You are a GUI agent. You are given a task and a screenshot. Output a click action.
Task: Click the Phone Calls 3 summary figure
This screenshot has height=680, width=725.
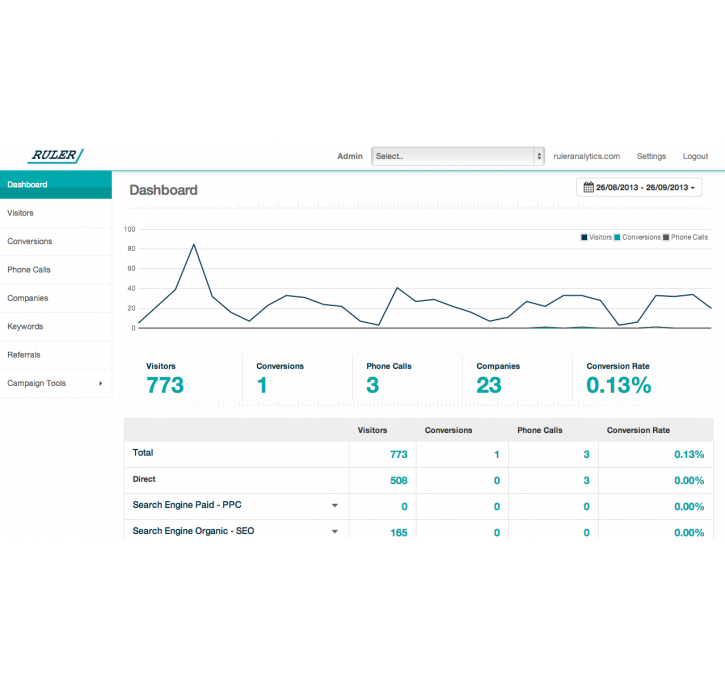(373, 386)
